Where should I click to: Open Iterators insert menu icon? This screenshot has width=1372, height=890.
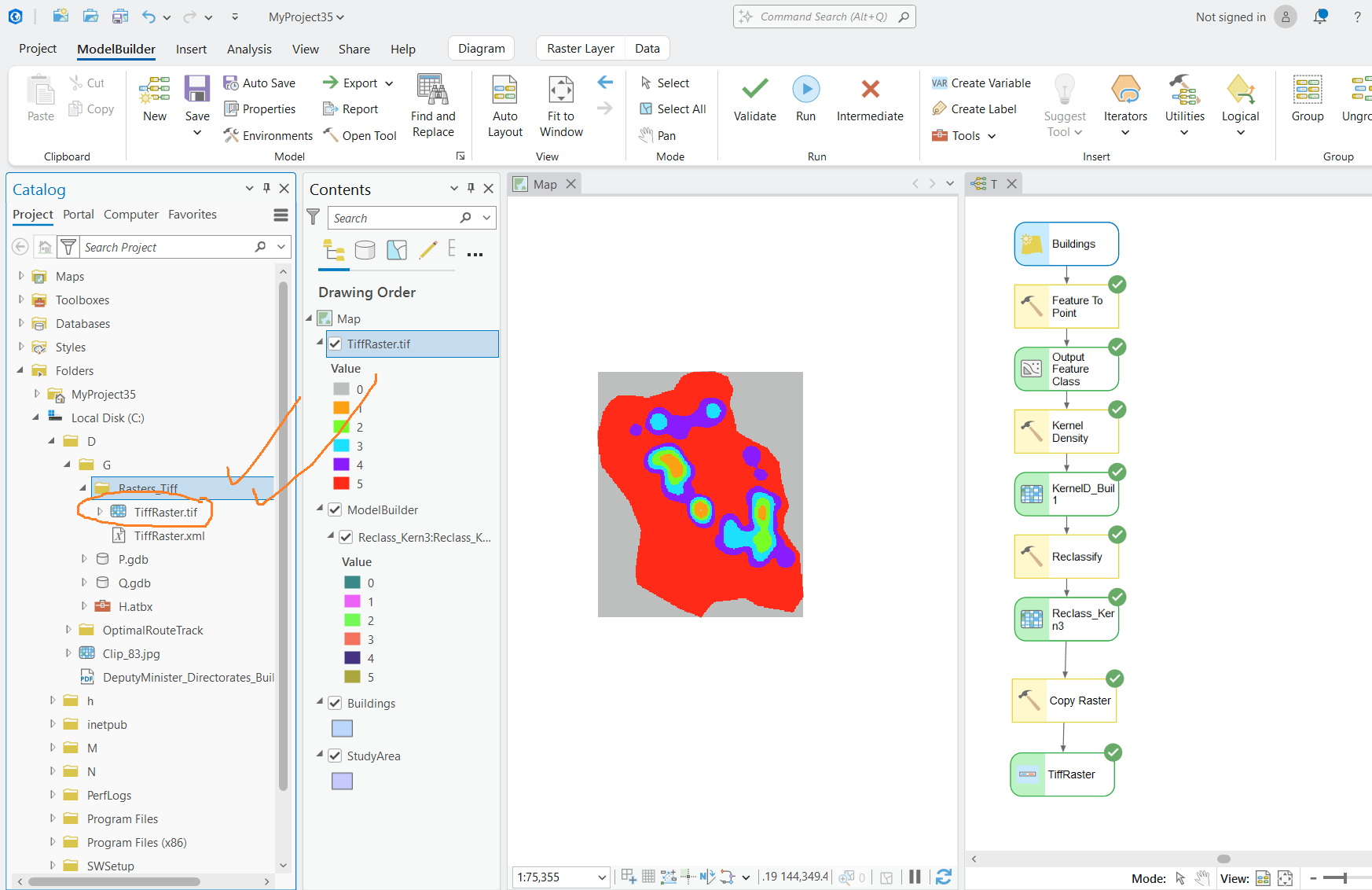pos(1125,89)
